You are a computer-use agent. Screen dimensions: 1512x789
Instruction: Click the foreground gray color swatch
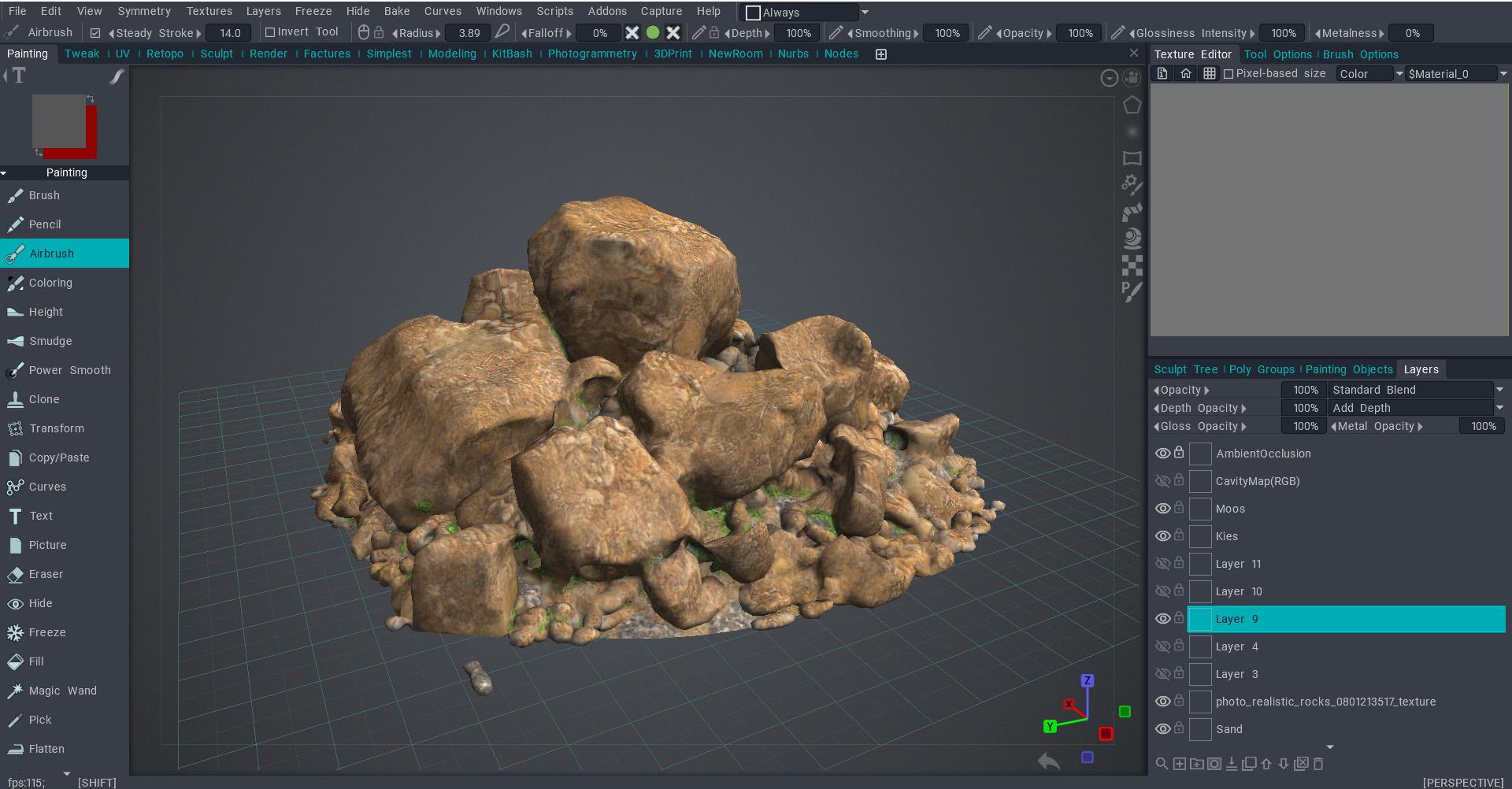58,120
